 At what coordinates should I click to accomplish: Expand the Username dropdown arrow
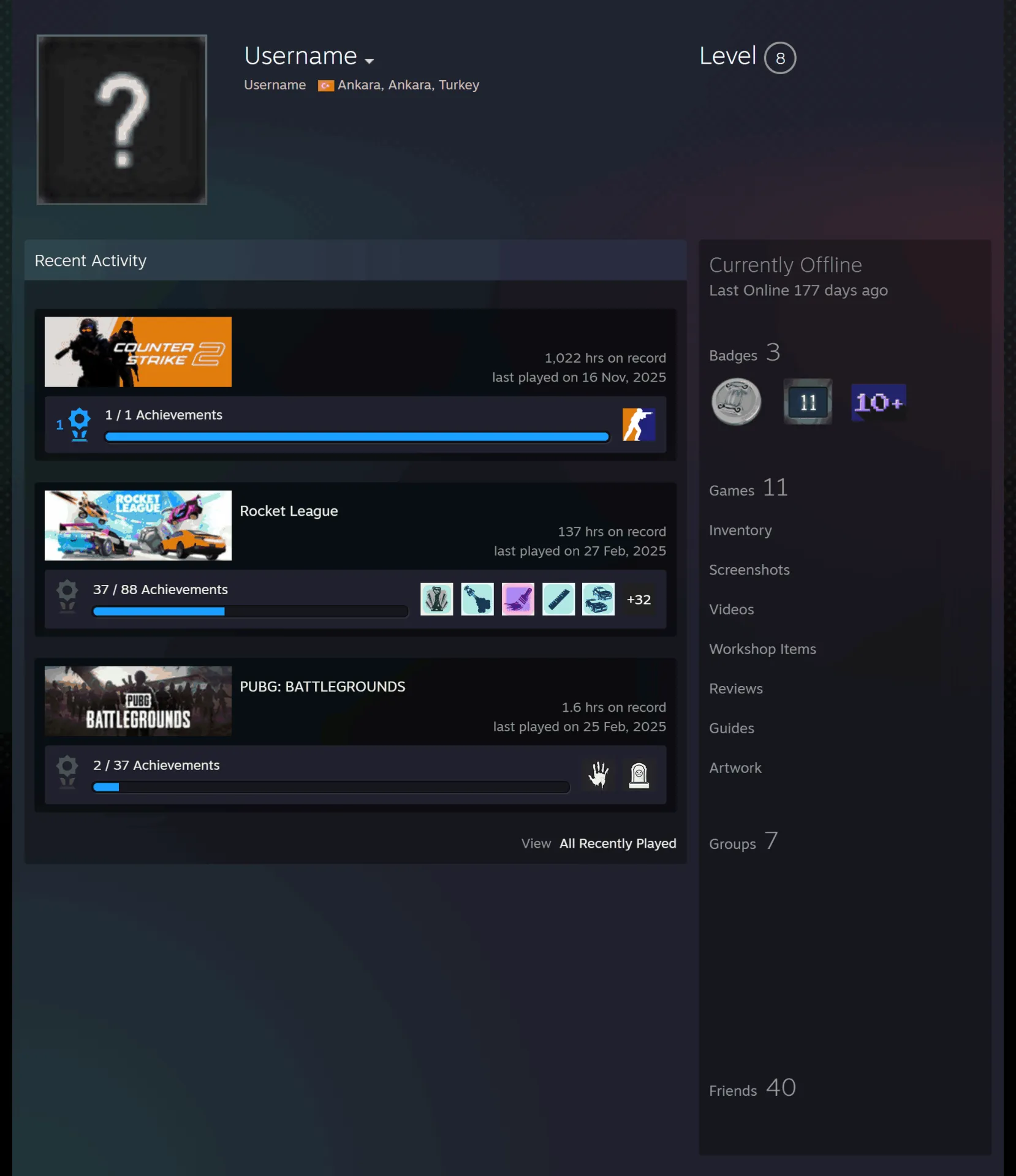pyautogui.click(x=369, y=61)
